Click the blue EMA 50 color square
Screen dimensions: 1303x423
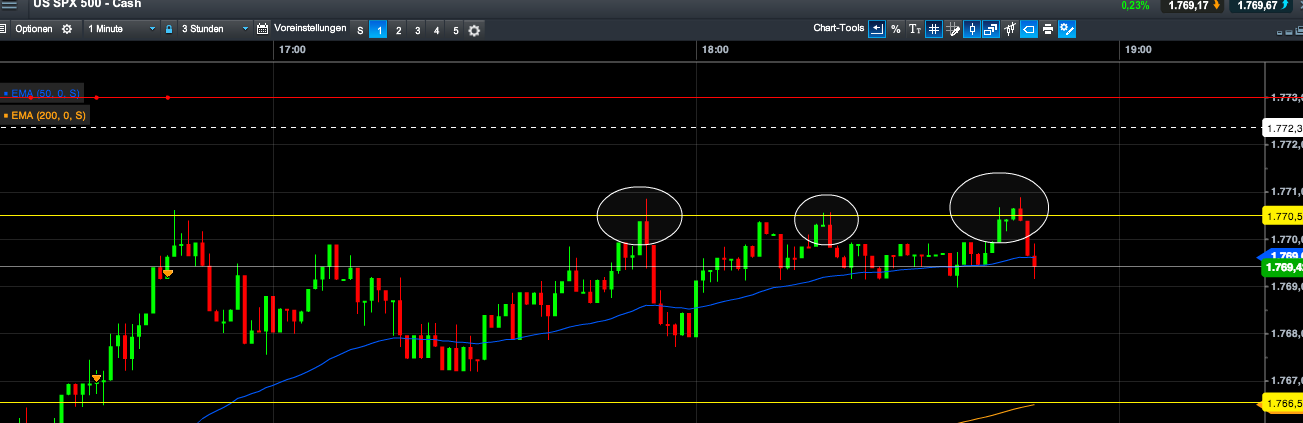[x=5, y=94]
